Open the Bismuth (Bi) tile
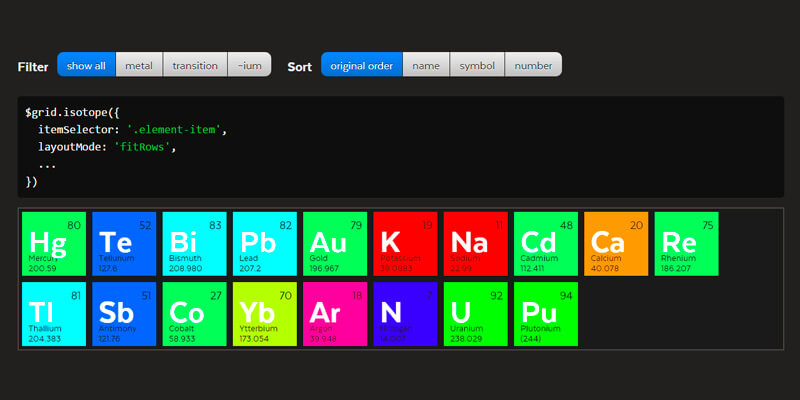Image resolution: width=800 pixels, height=400 pixels. click(194, 243)
